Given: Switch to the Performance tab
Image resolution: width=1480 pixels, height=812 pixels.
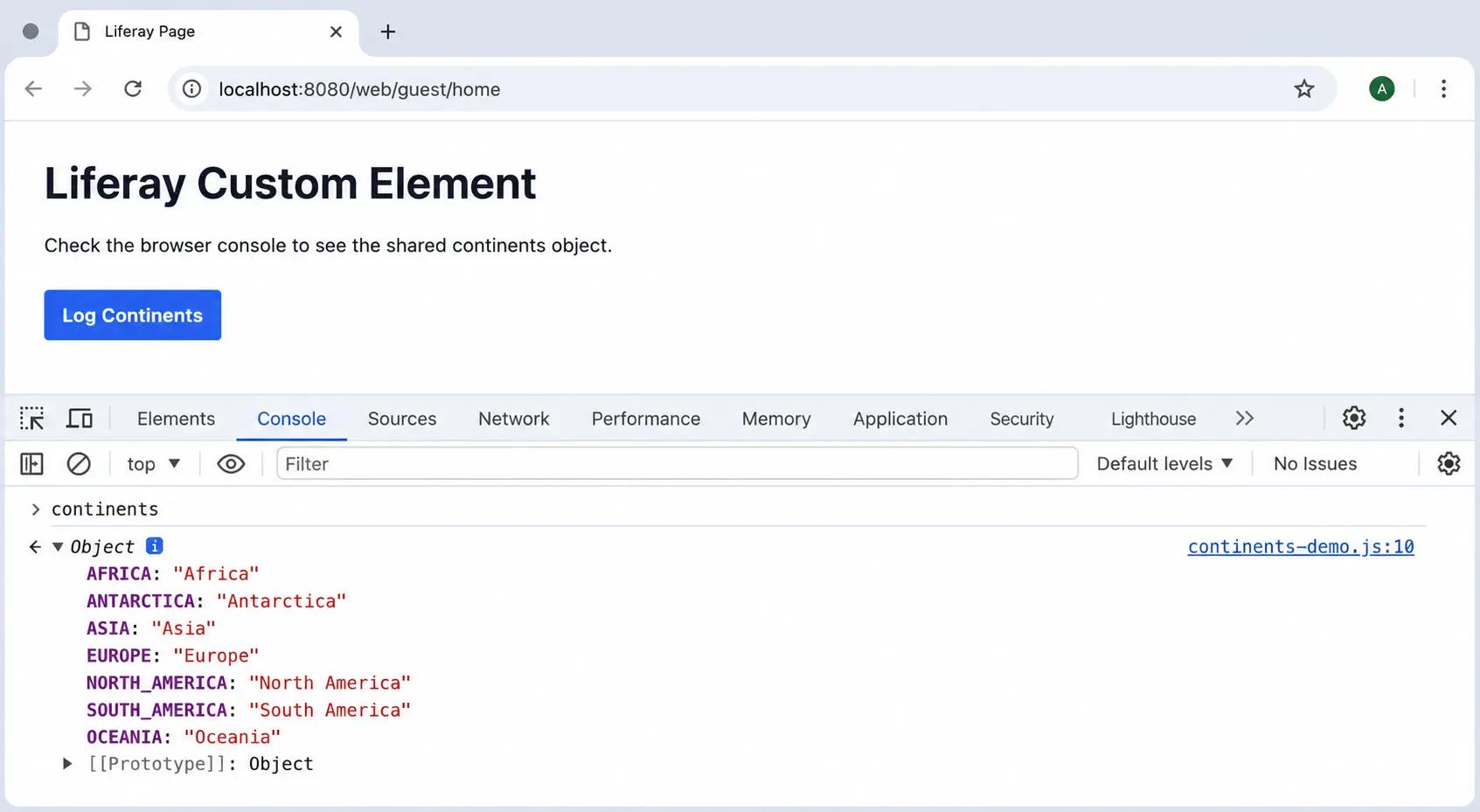Looking at the screenshot, I should coord(646,419).
